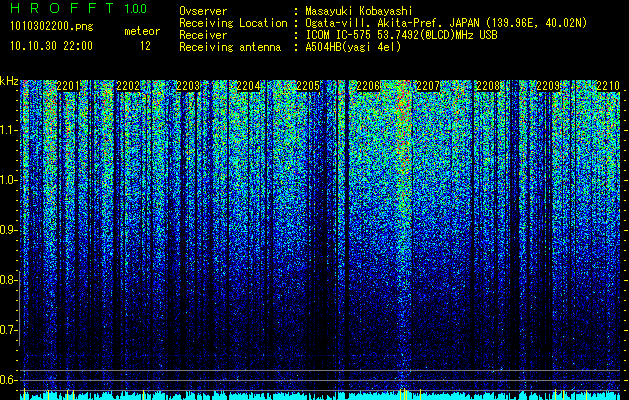Click the 2201 time marker
Viewport: 629px width, 400px height.
click(69, 86)
